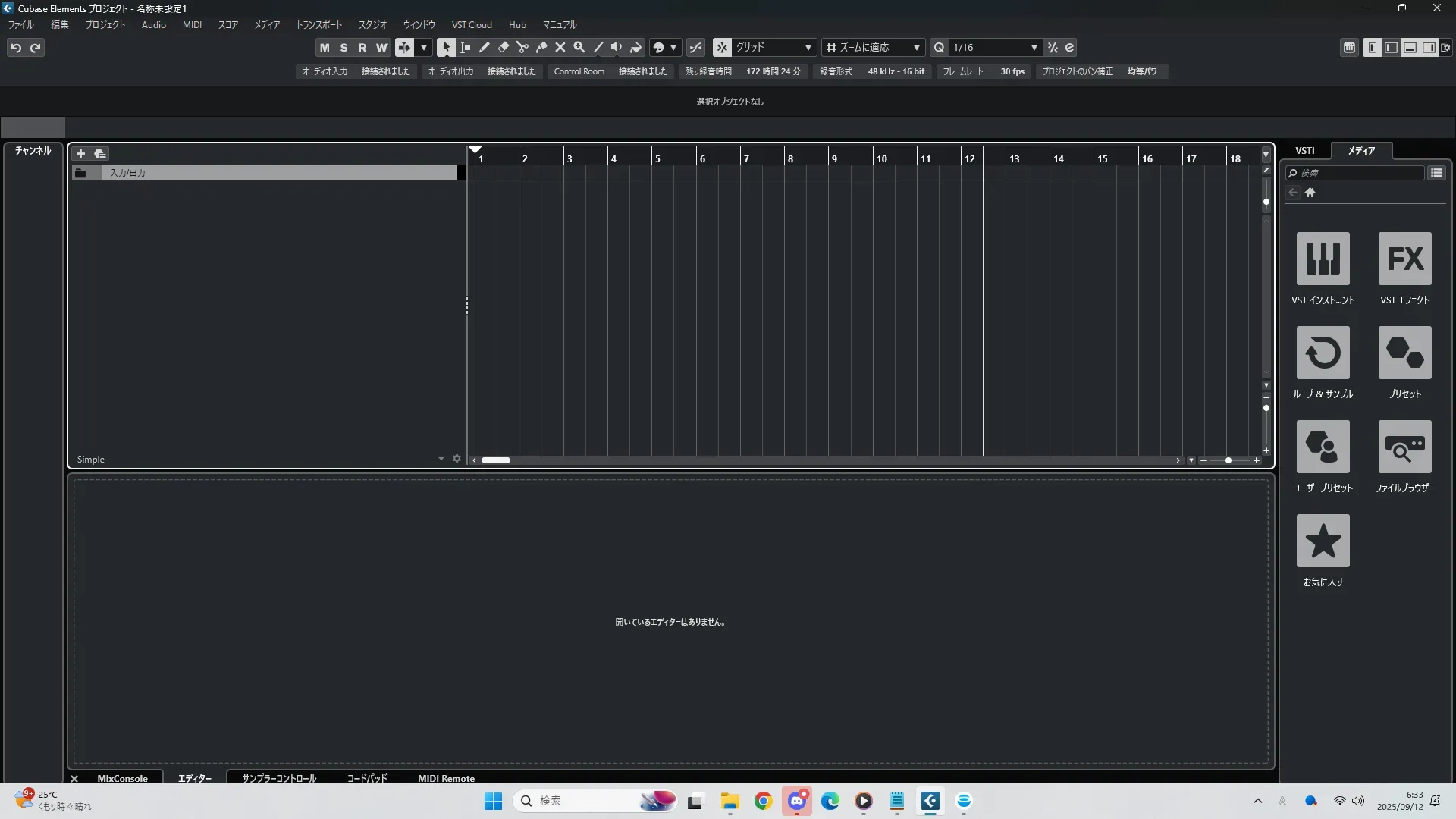Select the Erase tool

coord(503,47)
